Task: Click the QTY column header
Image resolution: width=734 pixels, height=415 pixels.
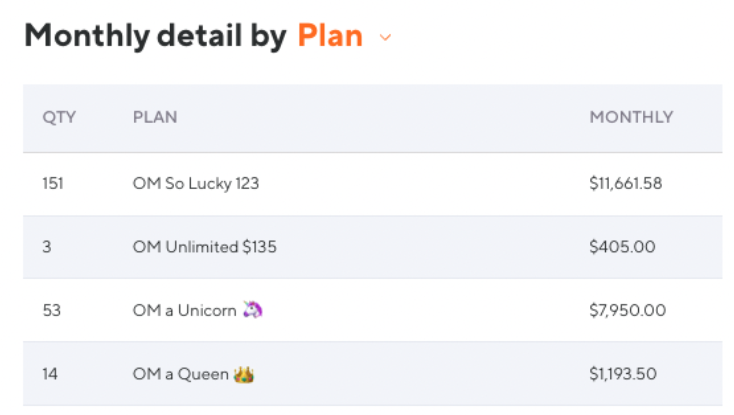Action: pos(59,117)
